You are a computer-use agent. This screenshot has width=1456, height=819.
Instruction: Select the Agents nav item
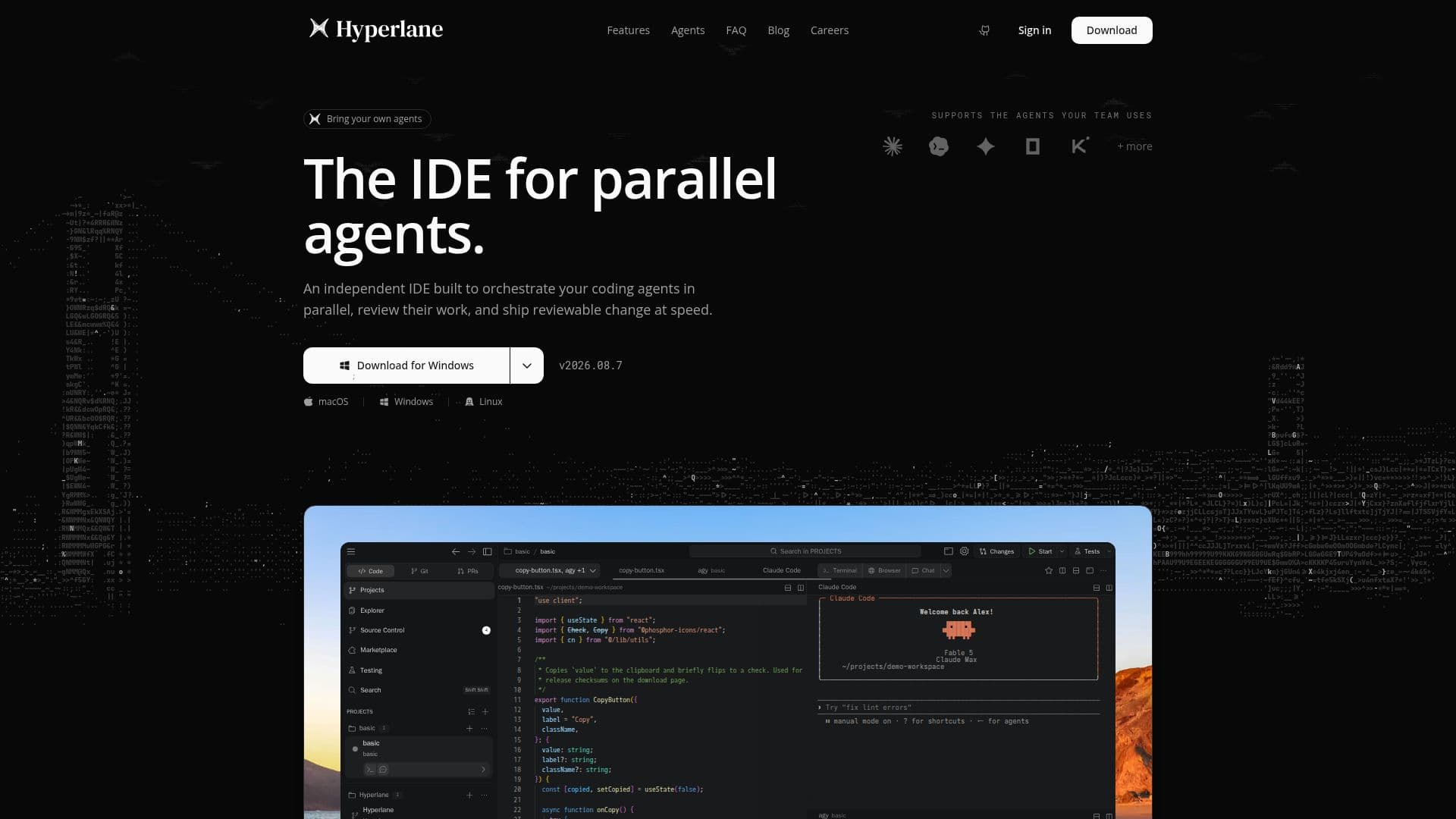coord(688,30)
